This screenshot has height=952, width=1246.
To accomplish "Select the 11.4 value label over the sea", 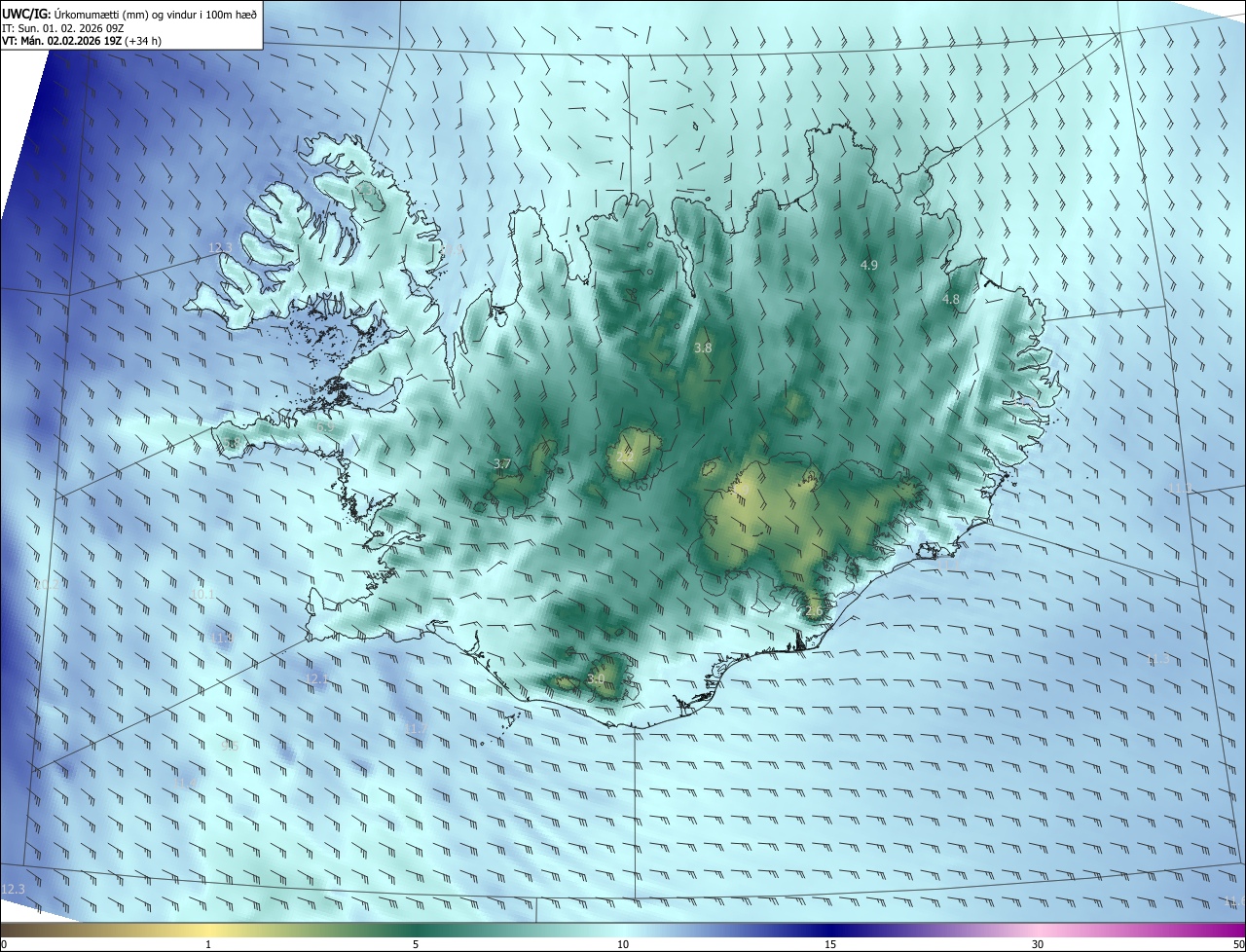I will [x=185, y=783].
